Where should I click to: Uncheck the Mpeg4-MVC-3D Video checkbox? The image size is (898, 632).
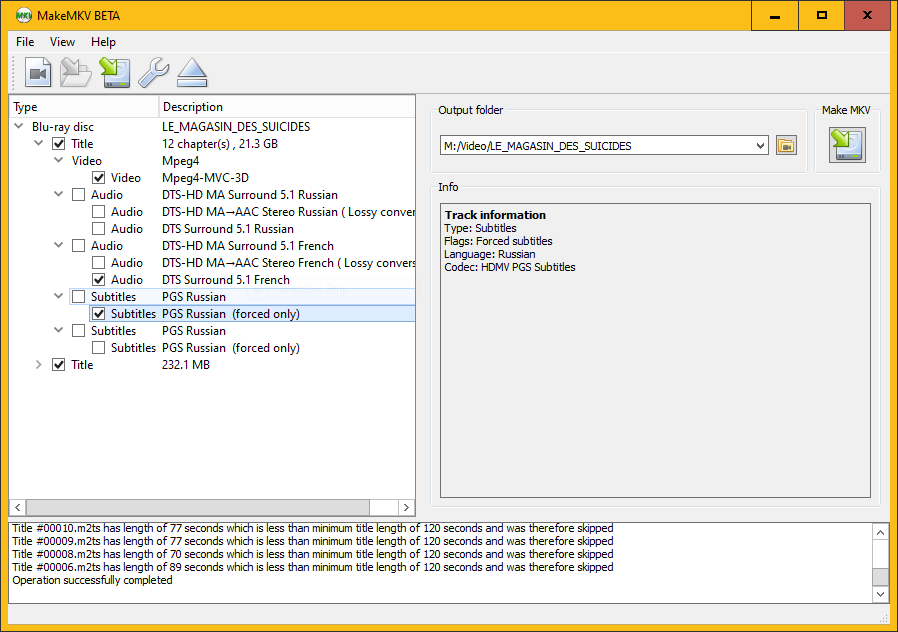pos(99,178)
